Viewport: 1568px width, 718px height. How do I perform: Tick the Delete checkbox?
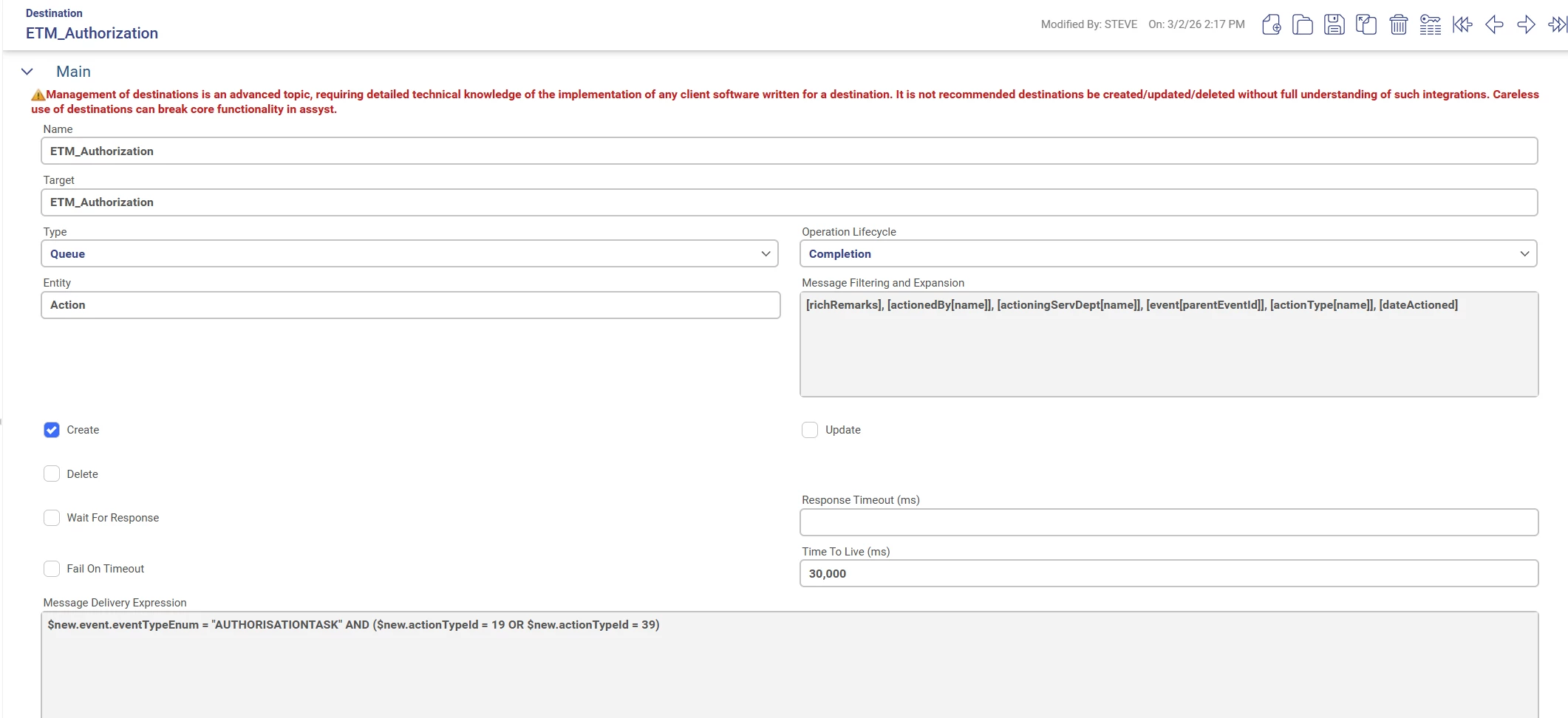pyautogui.click(x=52, y=474)
